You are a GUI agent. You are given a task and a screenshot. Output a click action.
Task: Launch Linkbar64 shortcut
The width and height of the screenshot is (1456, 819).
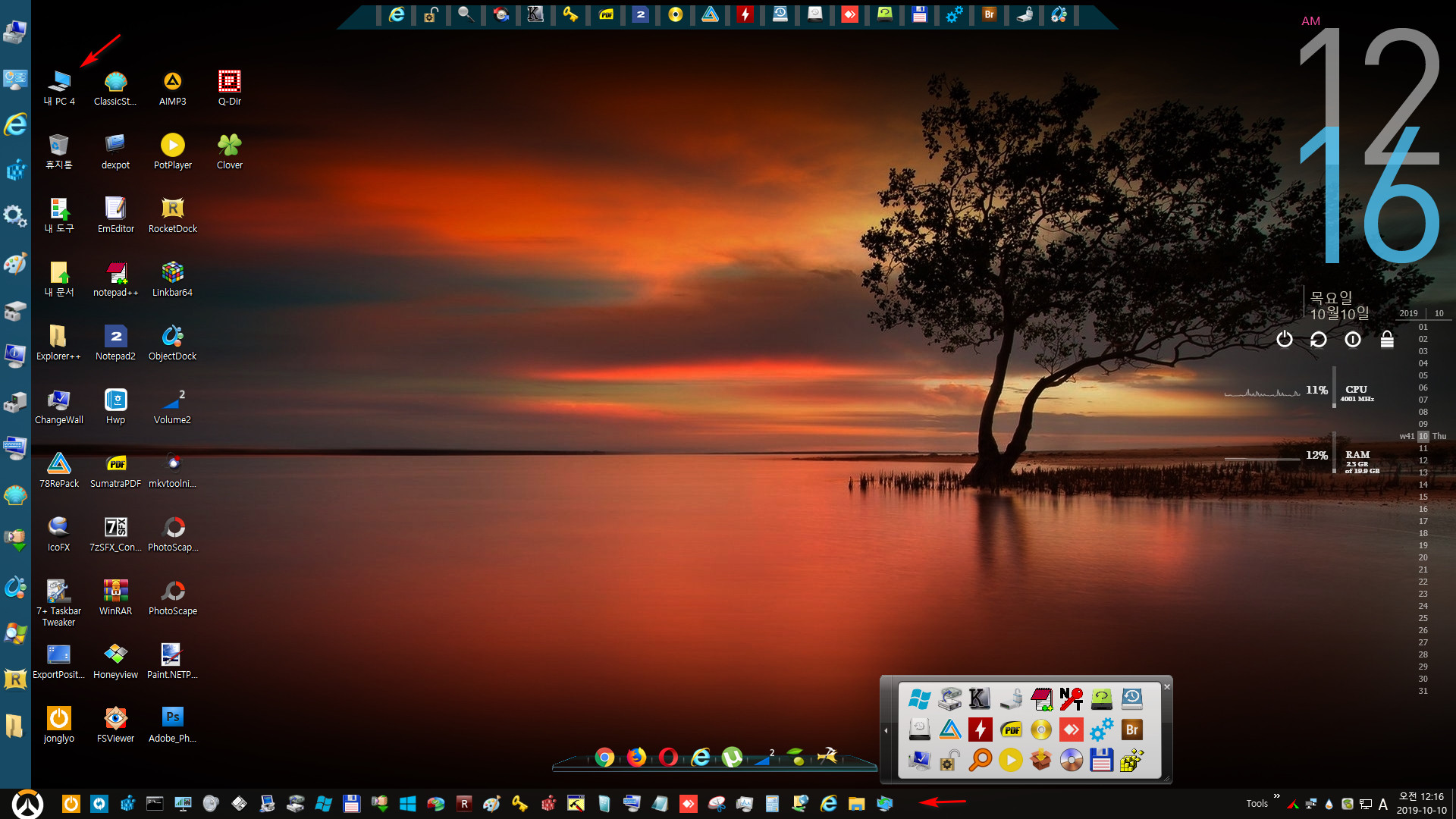coord(172,278)
